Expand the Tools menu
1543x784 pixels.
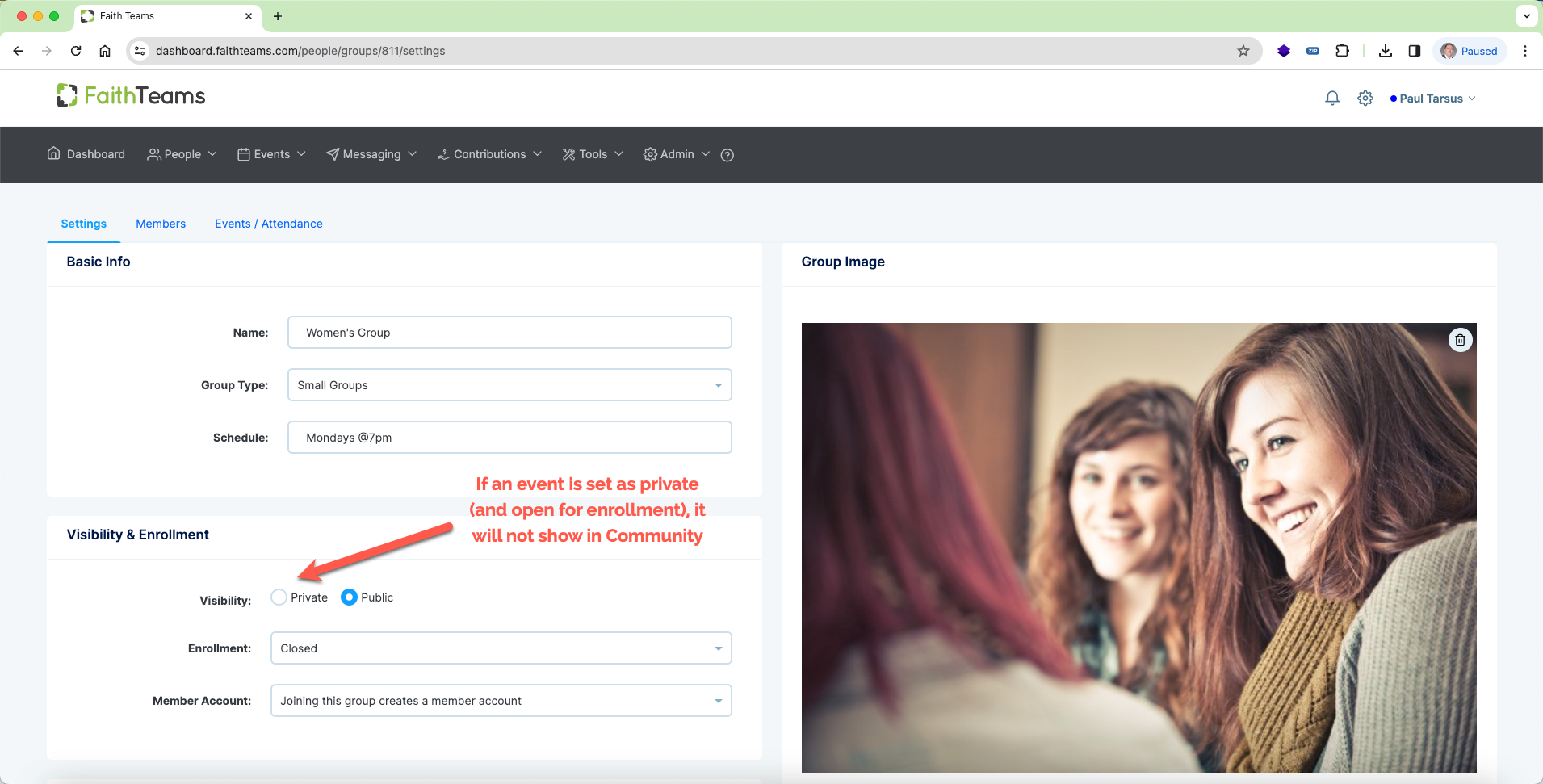(x=593, y=154)
